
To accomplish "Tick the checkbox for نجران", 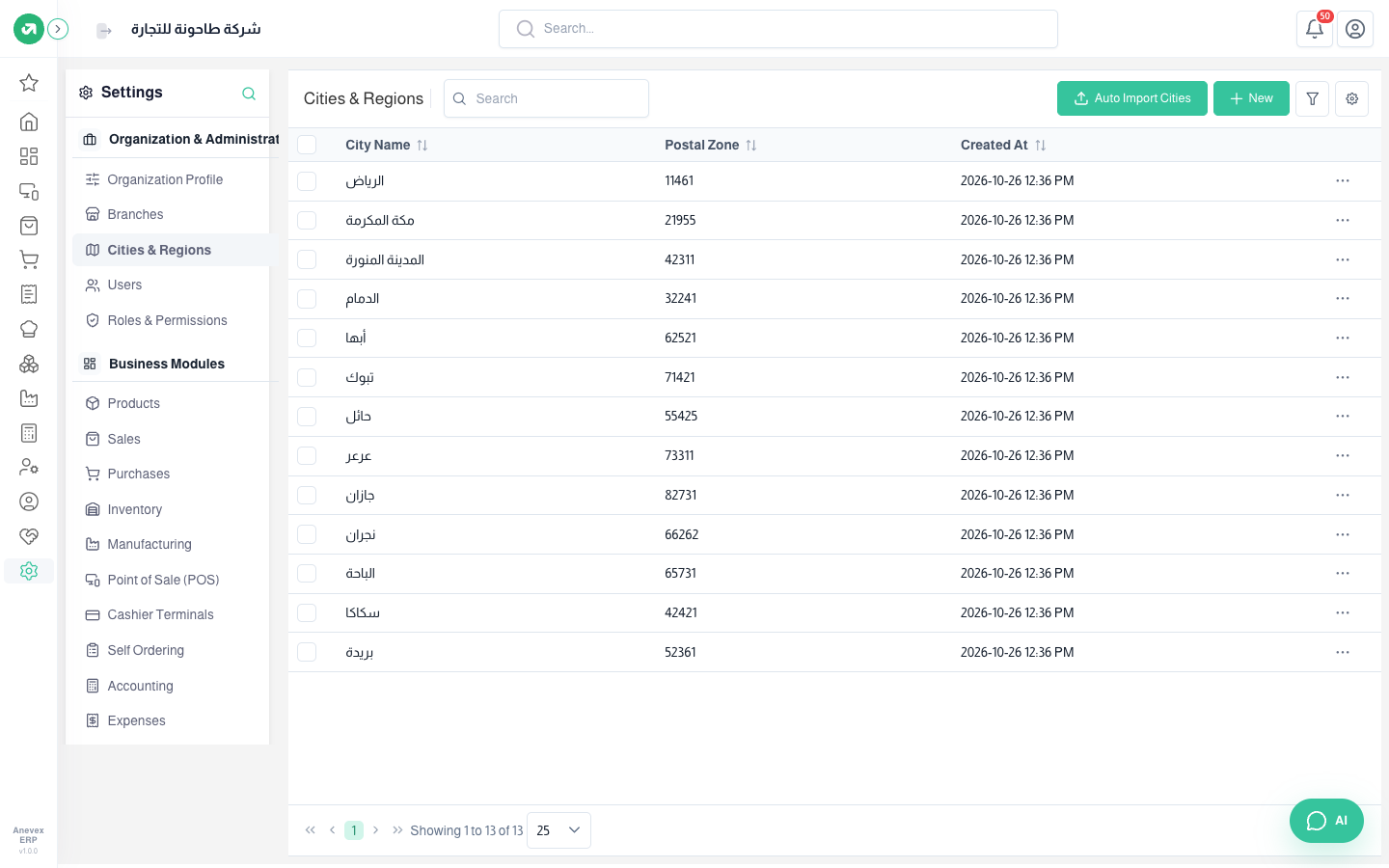I will click(x=307, y=534).
